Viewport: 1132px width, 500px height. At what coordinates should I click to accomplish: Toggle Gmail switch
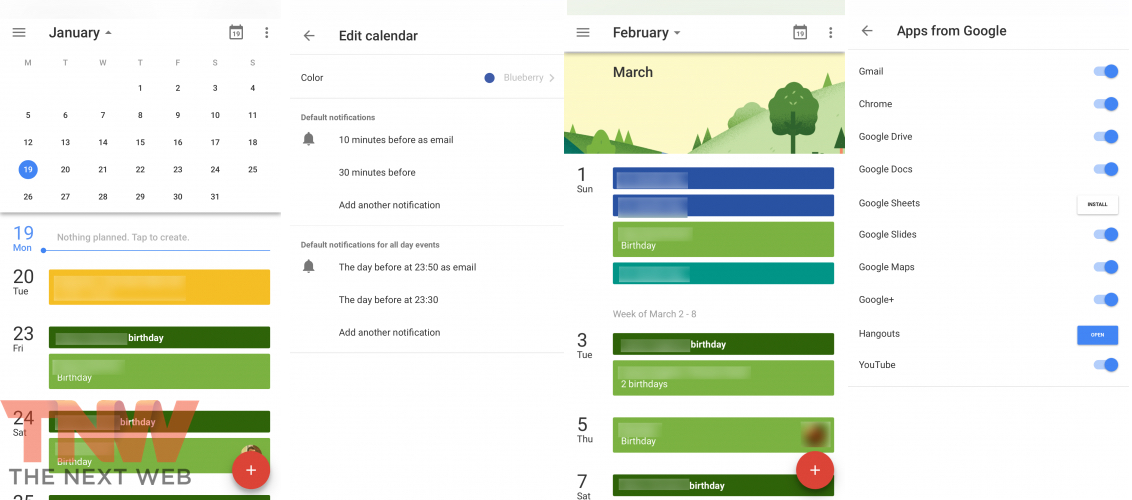coord(1106,71)
